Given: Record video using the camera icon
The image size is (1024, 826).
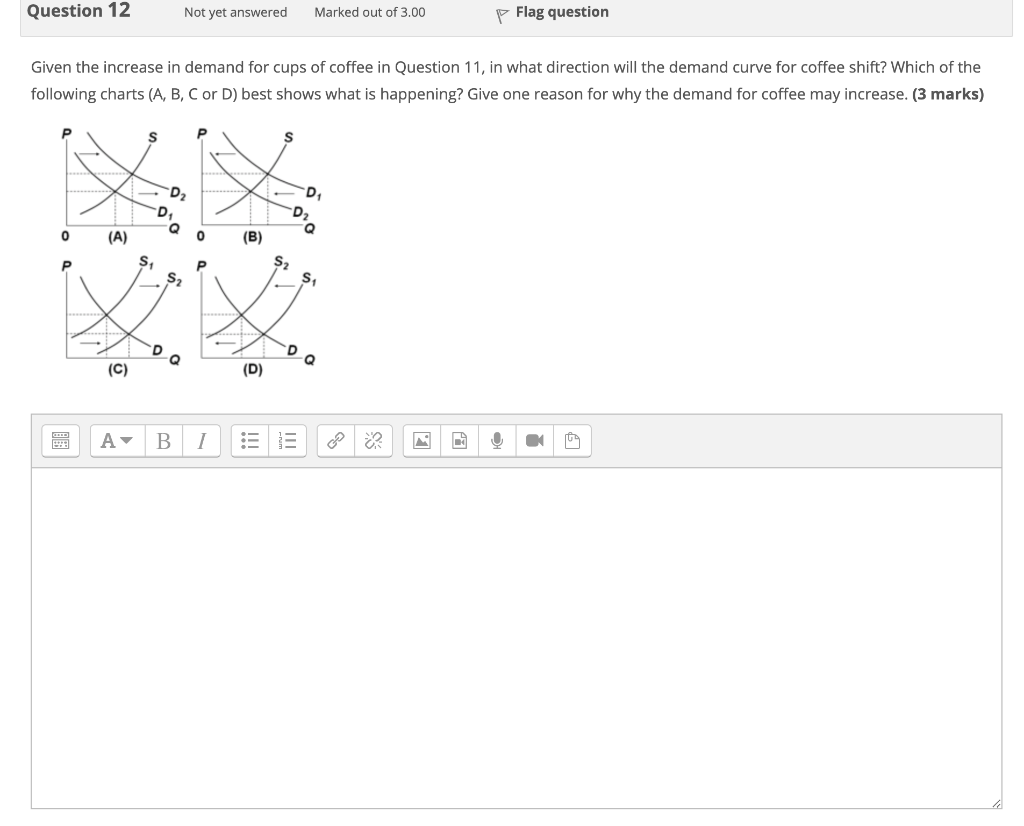Looking at the screenshot, I should pyautogui.click(x=534, y=440).
